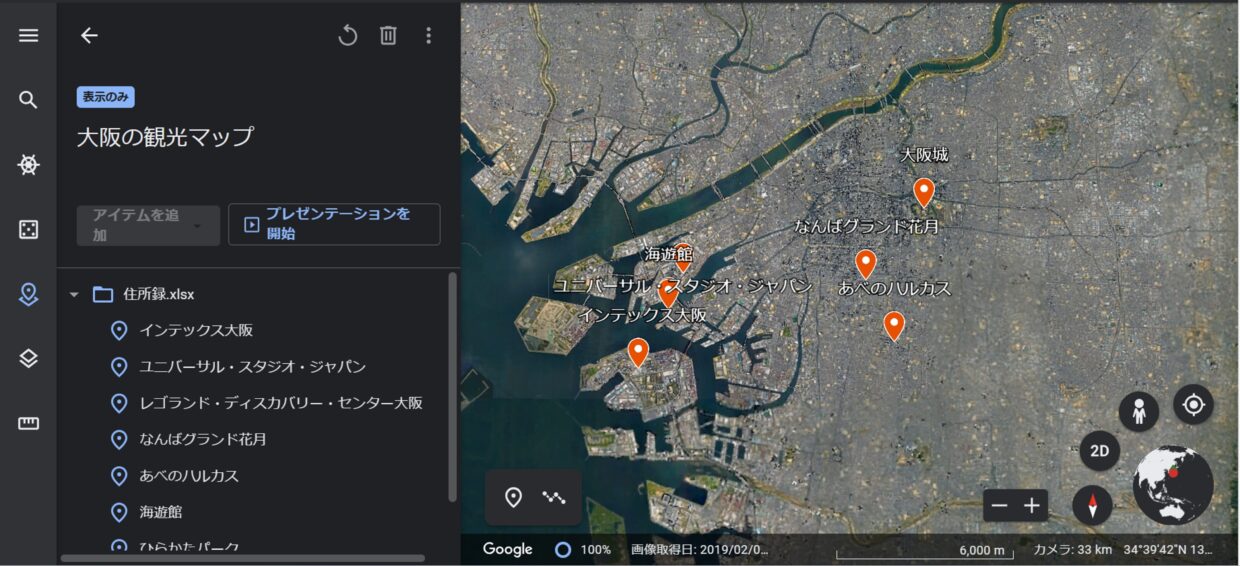Click the インテックス大阪 map marker
1240x566 pixels.
[638, 353]
